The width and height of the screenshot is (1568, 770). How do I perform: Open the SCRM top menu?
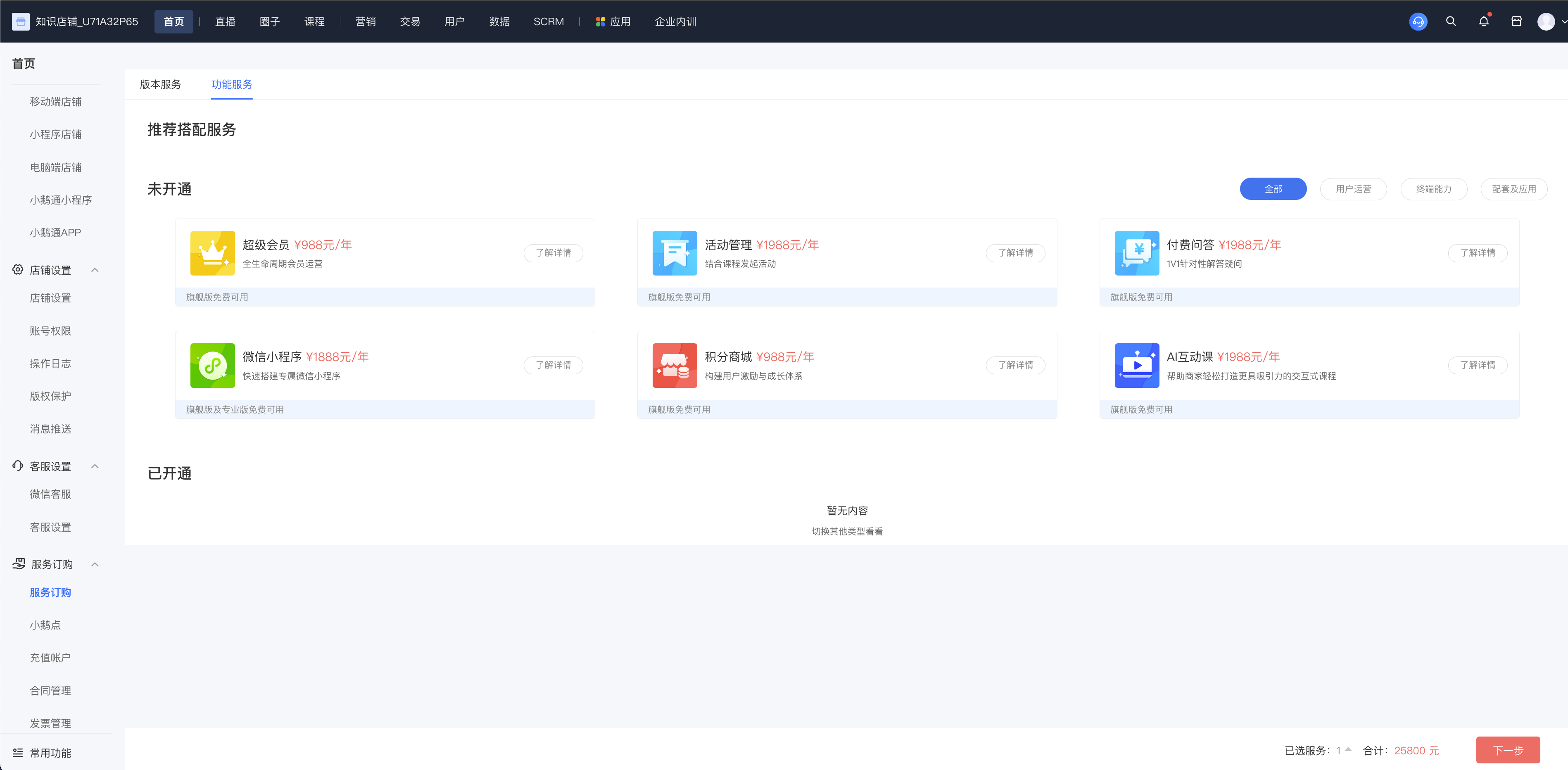[549, 21]
